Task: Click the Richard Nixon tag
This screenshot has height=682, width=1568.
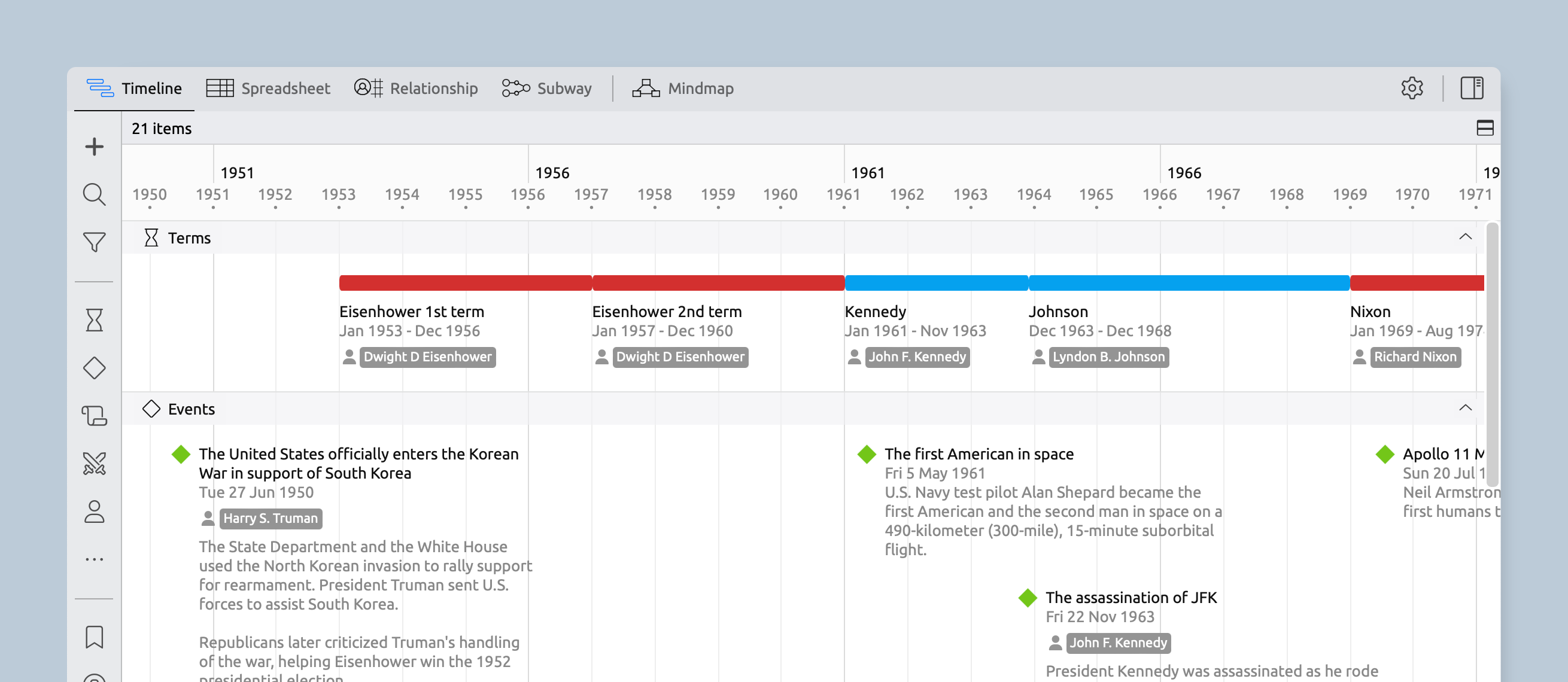Action: tap(1415, 357)
